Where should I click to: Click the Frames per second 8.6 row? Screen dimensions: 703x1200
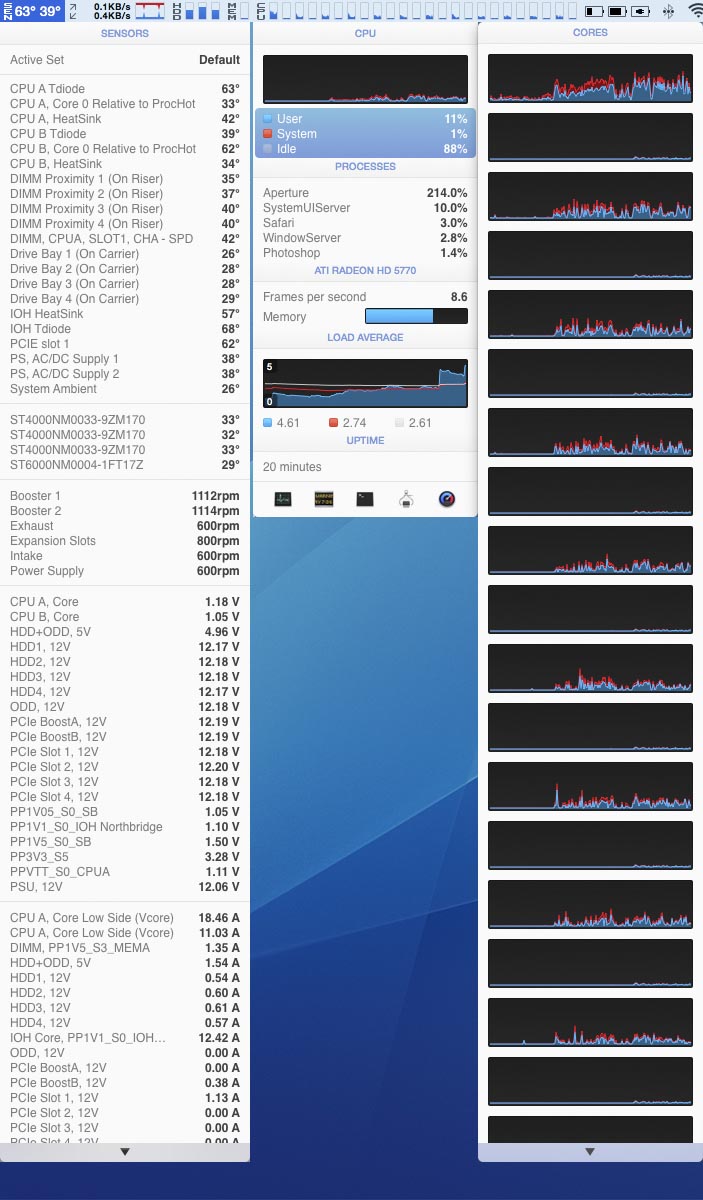[365, 297]
